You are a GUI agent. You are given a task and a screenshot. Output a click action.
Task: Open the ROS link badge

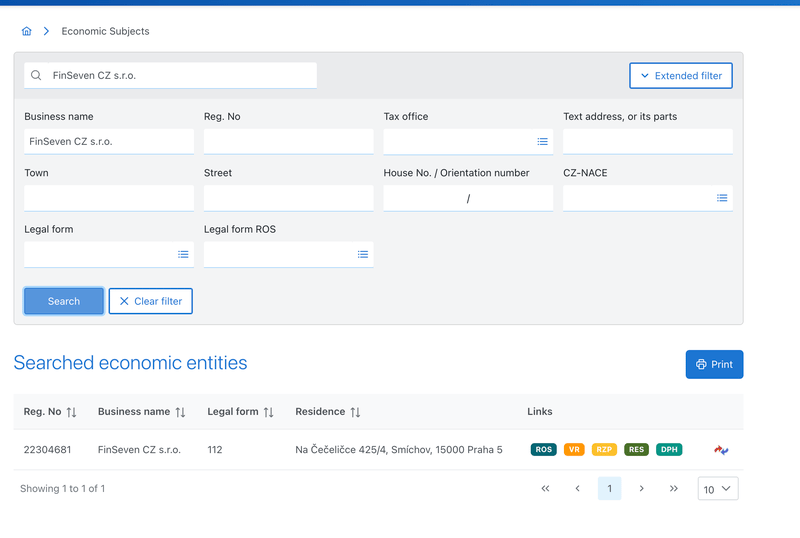coord(543,449)
